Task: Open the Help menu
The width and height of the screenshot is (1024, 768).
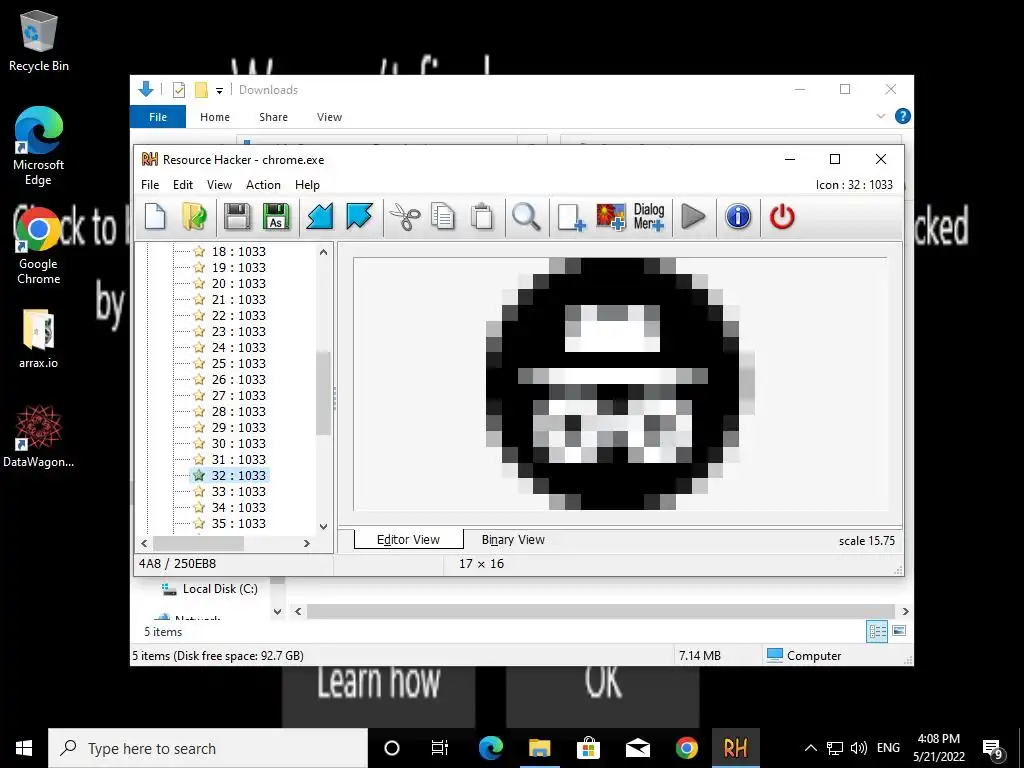Action: 308,185
